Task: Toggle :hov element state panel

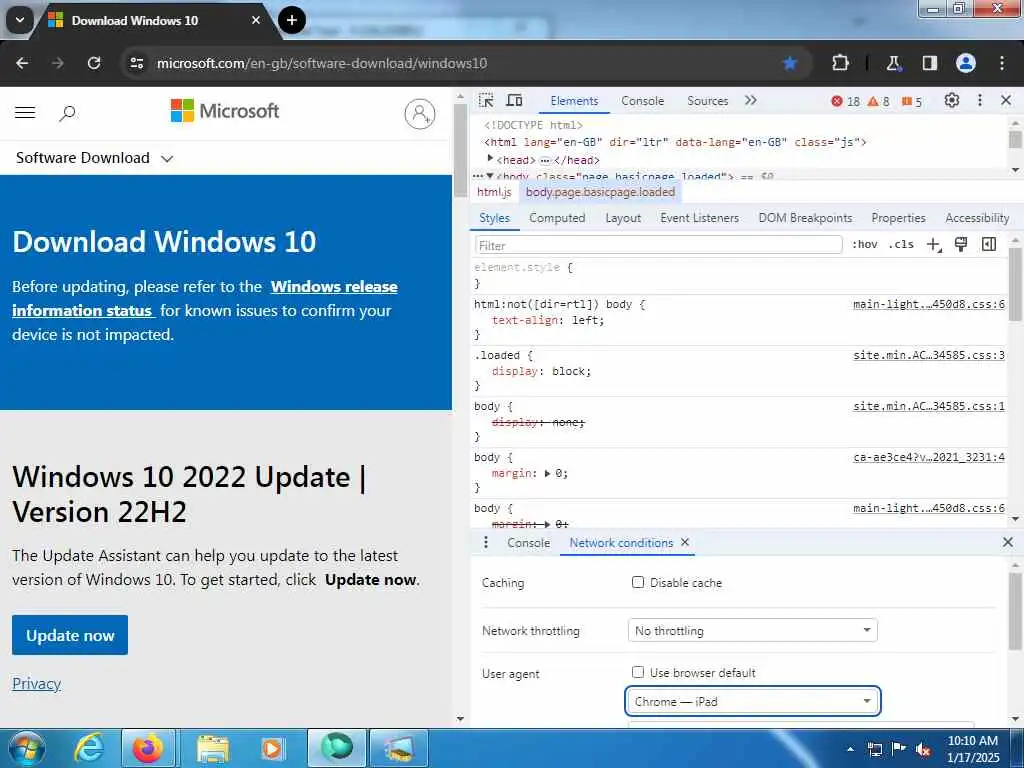Action: 865,244
